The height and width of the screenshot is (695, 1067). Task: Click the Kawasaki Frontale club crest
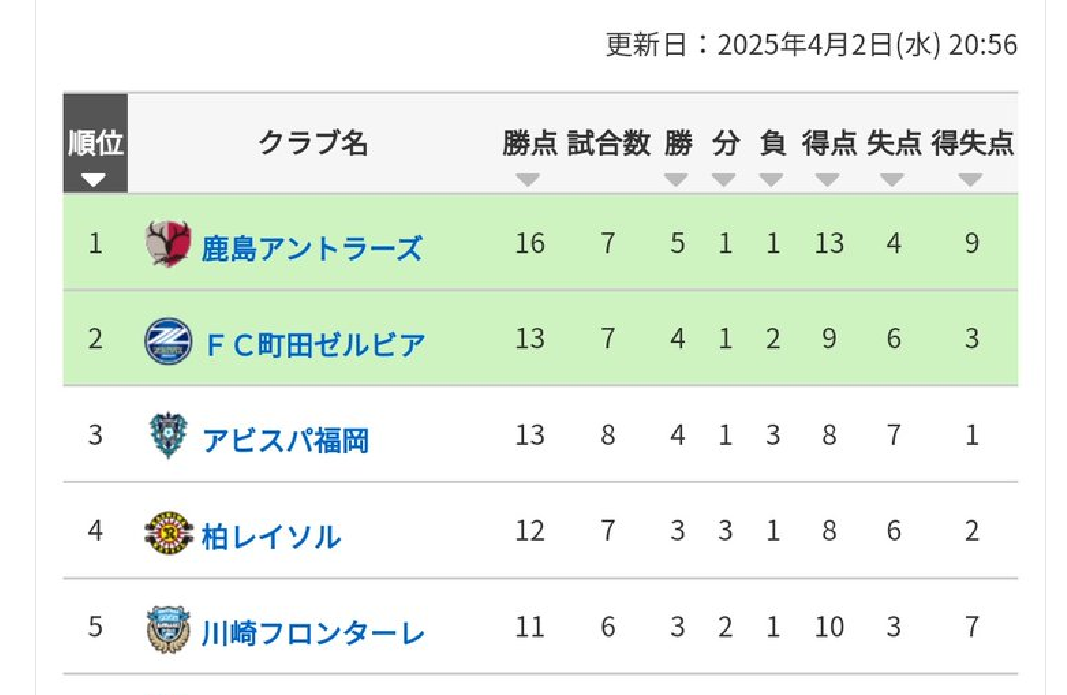pyautogui.click(x=168, y=629)
